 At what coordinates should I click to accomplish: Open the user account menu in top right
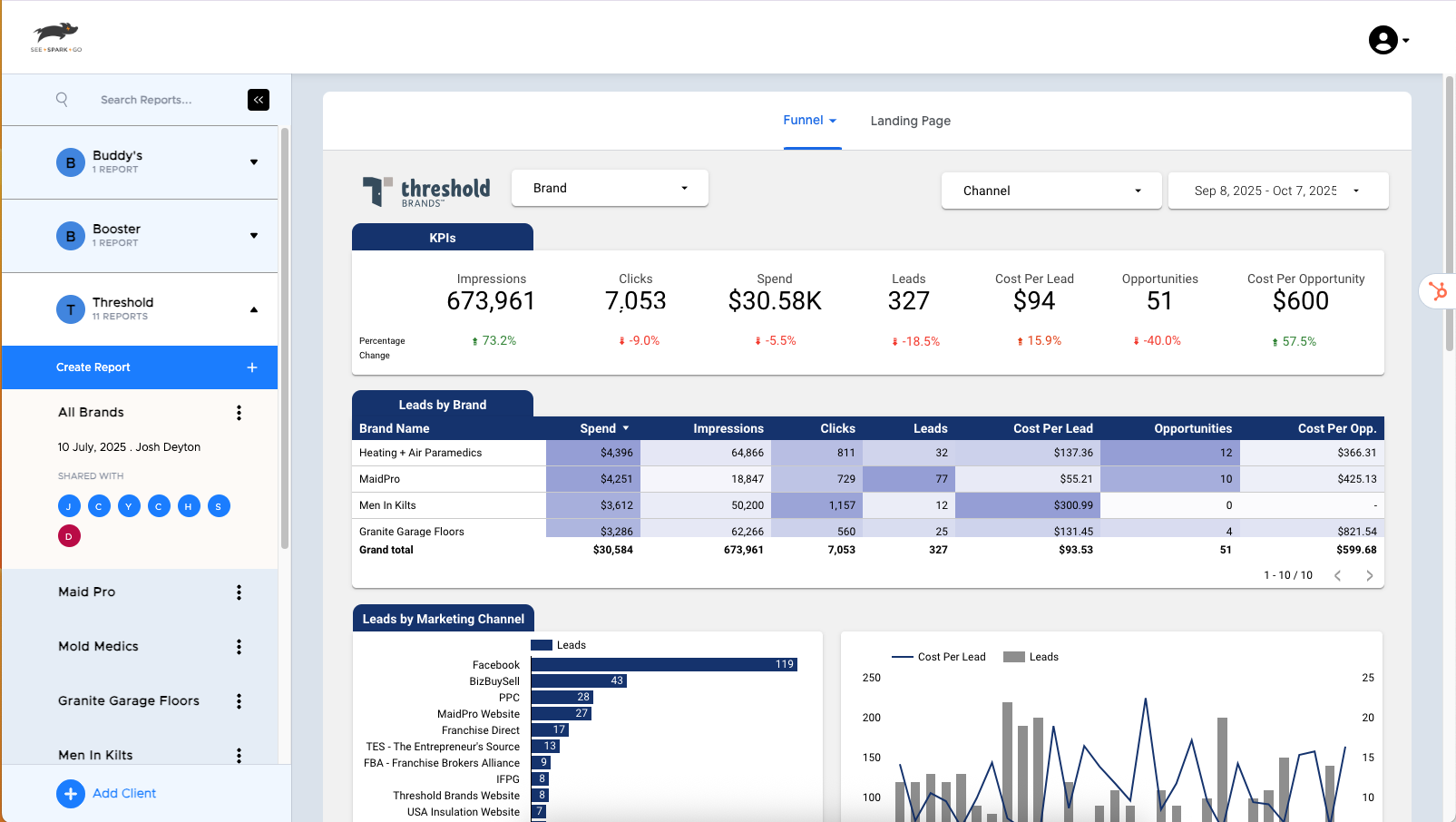click(x=1386, y=40)
